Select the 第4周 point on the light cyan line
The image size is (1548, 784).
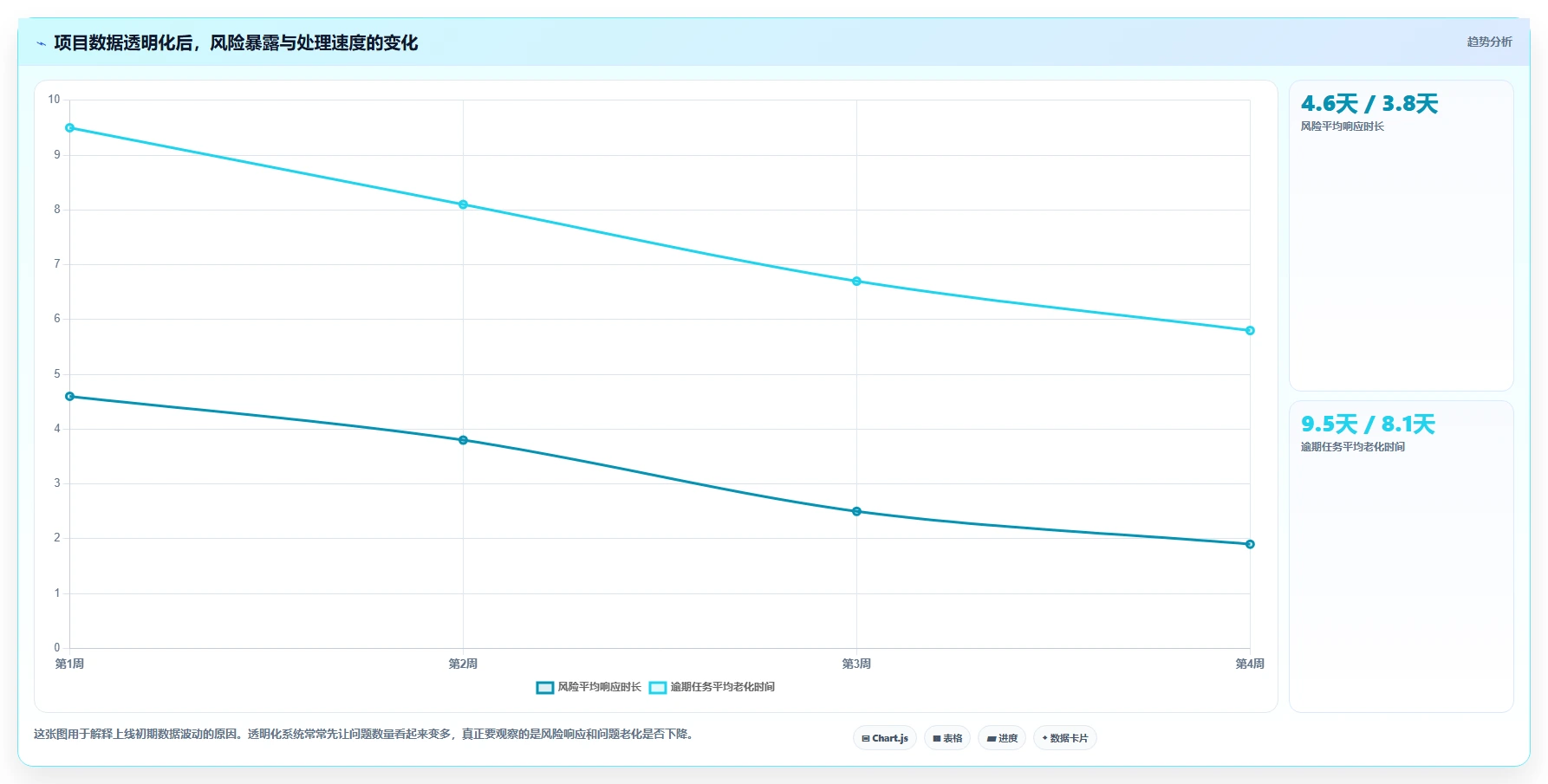click(1250, 331)
